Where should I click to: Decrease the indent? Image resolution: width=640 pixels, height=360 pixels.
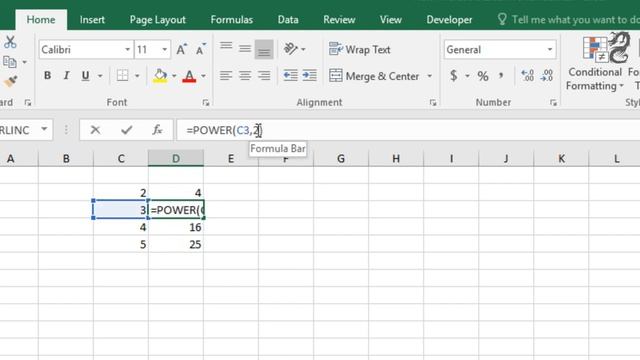(290, 76)
